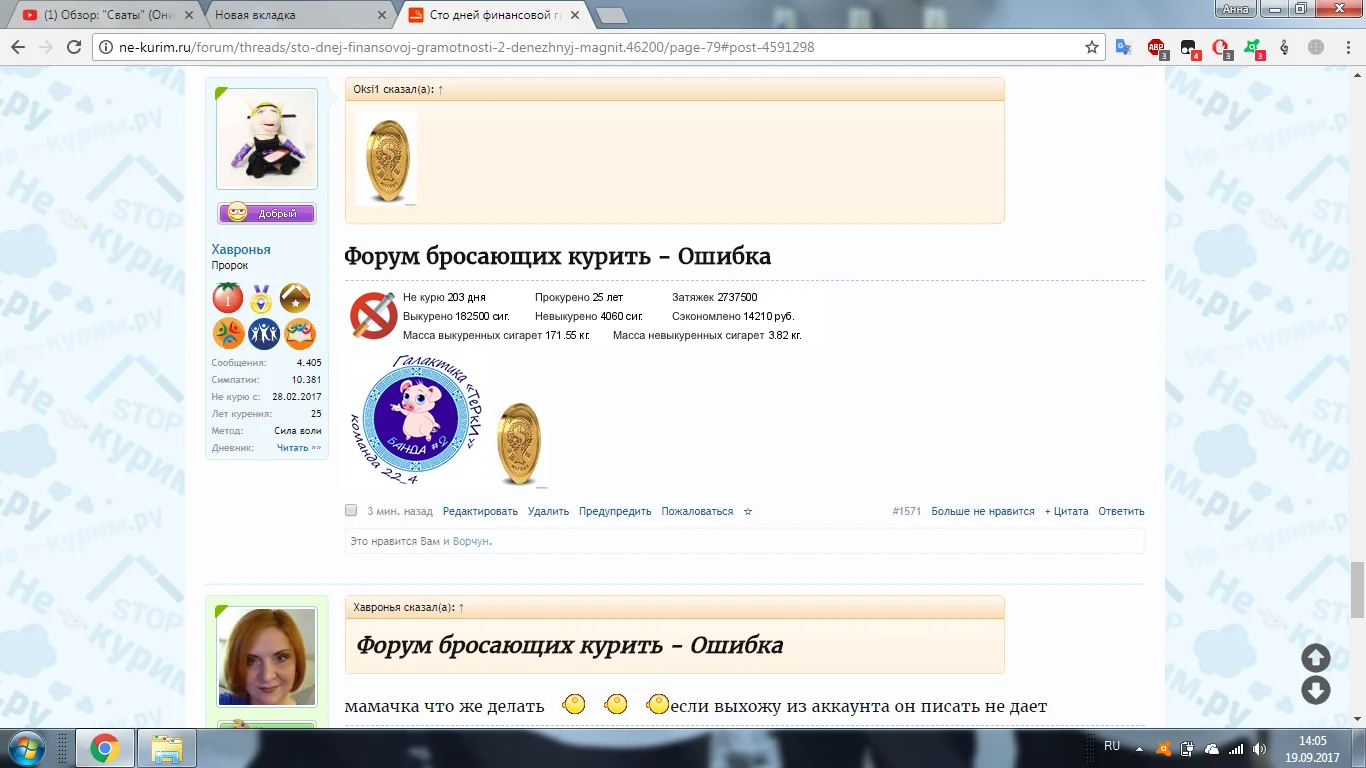This screenshot has height=768, width=1366.
Task: Close the YouTube "Сваты" tab
Action: [187, 15]
